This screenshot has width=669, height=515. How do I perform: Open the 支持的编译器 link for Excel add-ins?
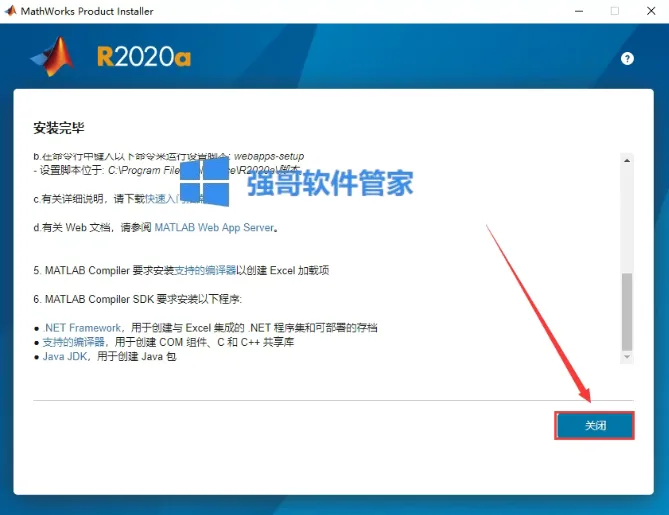[x=205, y=270]
